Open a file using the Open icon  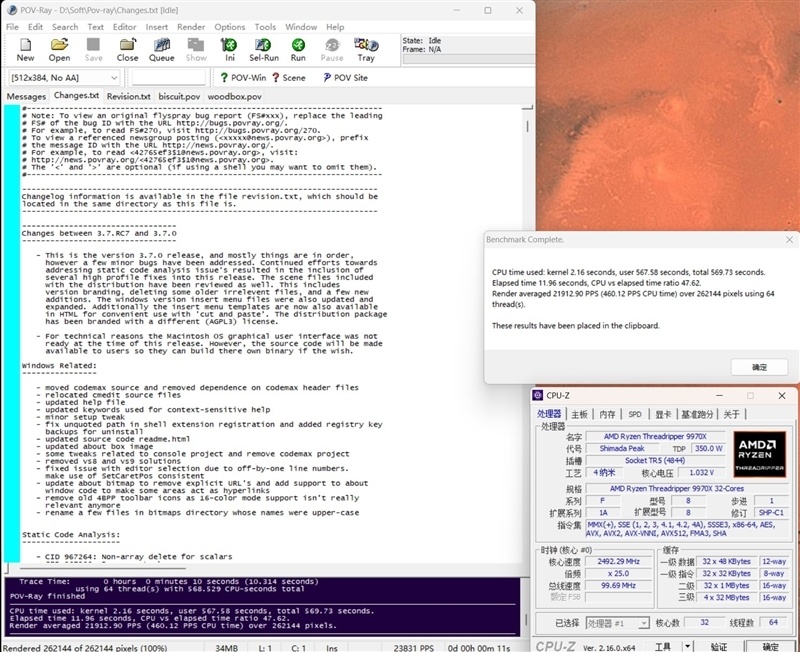pos(60,49)
